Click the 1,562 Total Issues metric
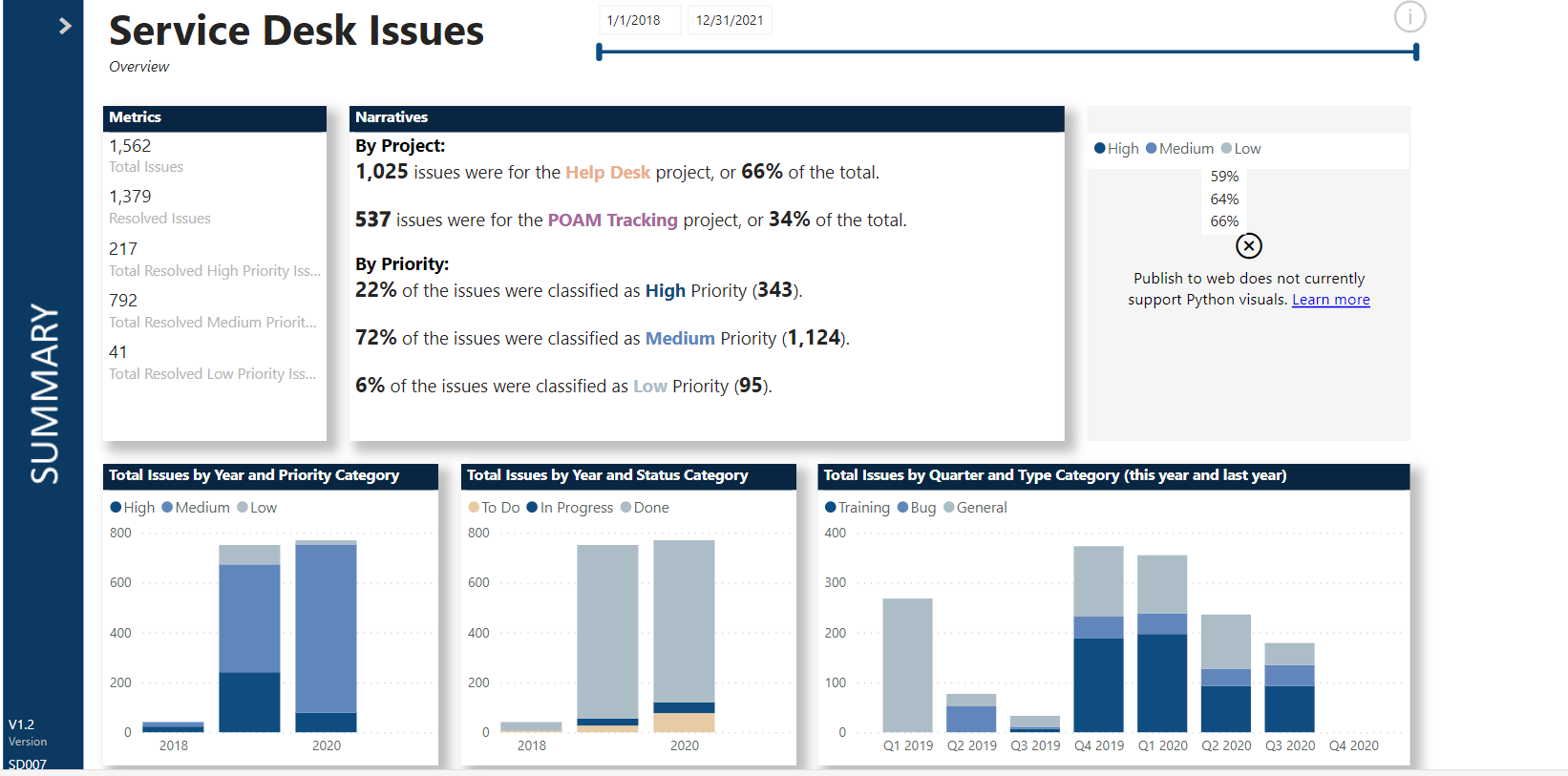This screenshot has height=776, width=1568. click(131, 146)
